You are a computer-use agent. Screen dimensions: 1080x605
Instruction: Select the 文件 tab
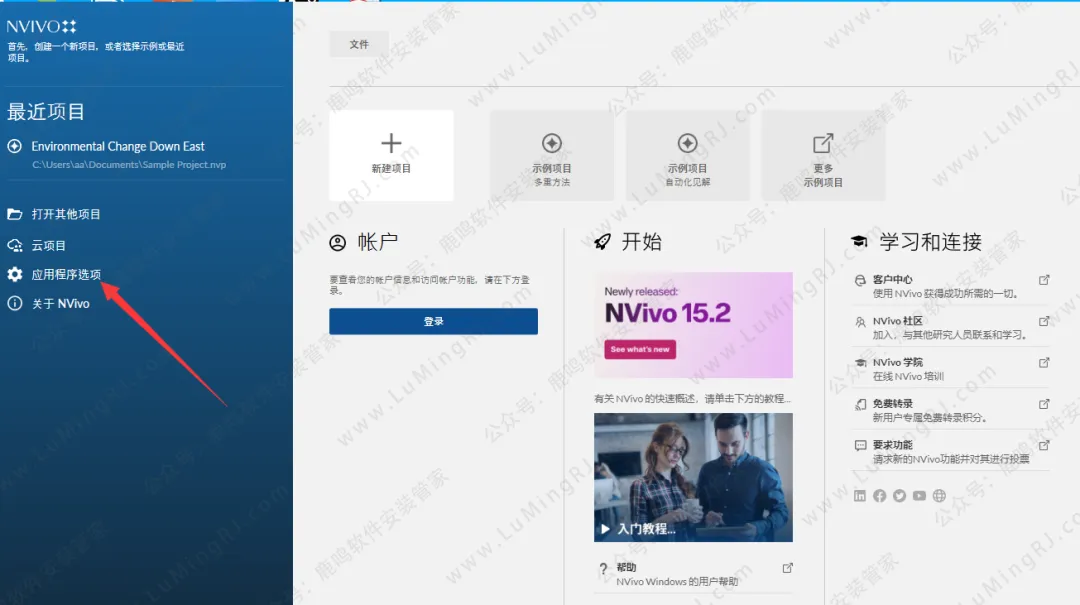359,45
